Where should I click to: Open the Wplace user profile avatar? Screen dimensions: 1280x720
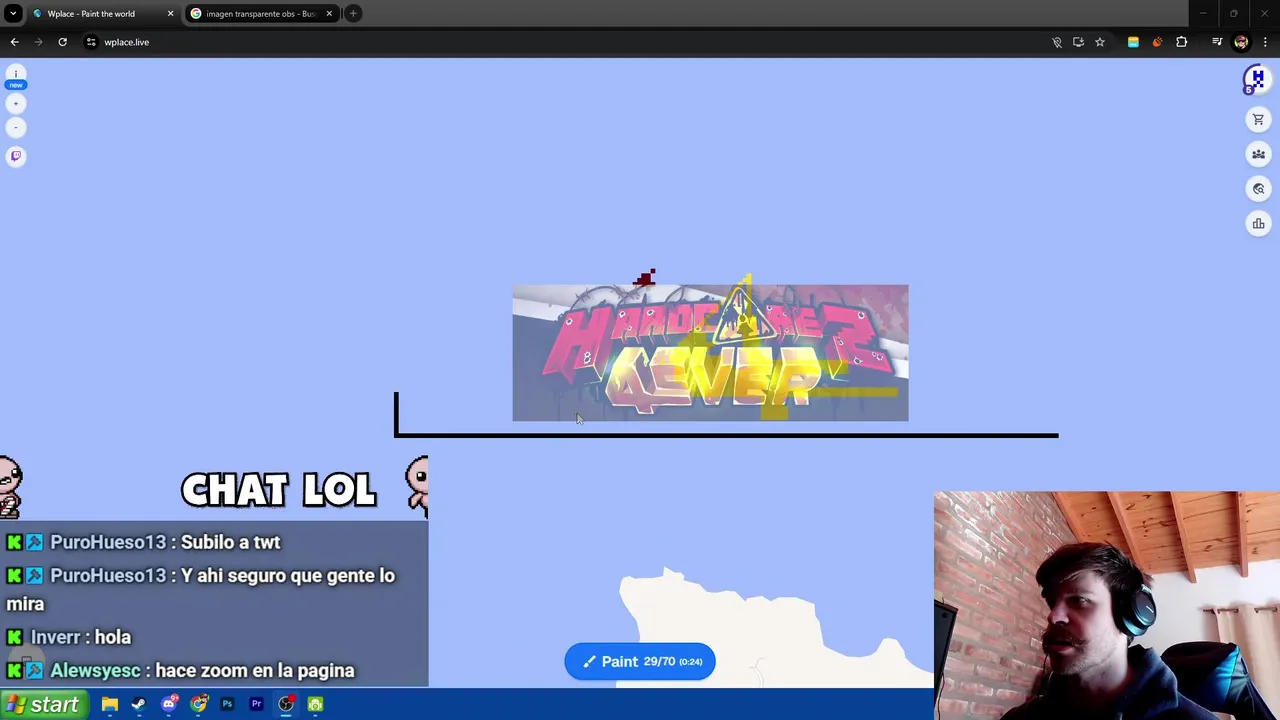pos(1255,79)
